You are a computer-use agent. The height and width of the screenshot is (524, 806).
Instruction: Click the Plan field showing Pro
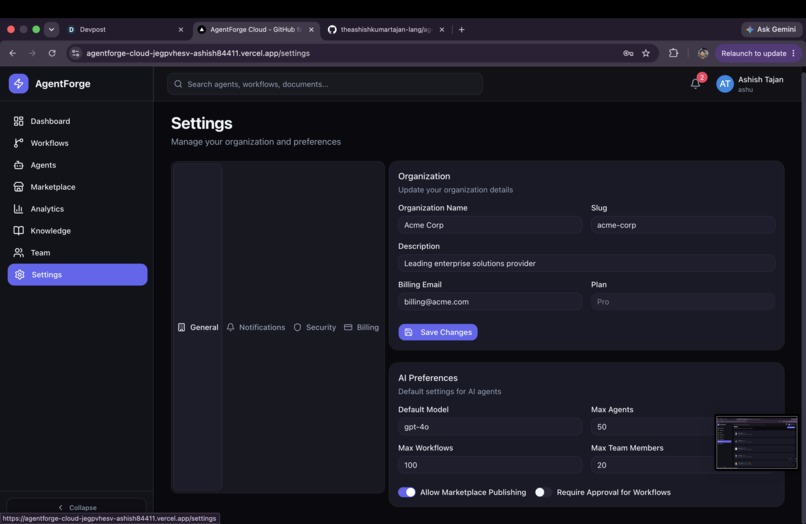[683, 302]
